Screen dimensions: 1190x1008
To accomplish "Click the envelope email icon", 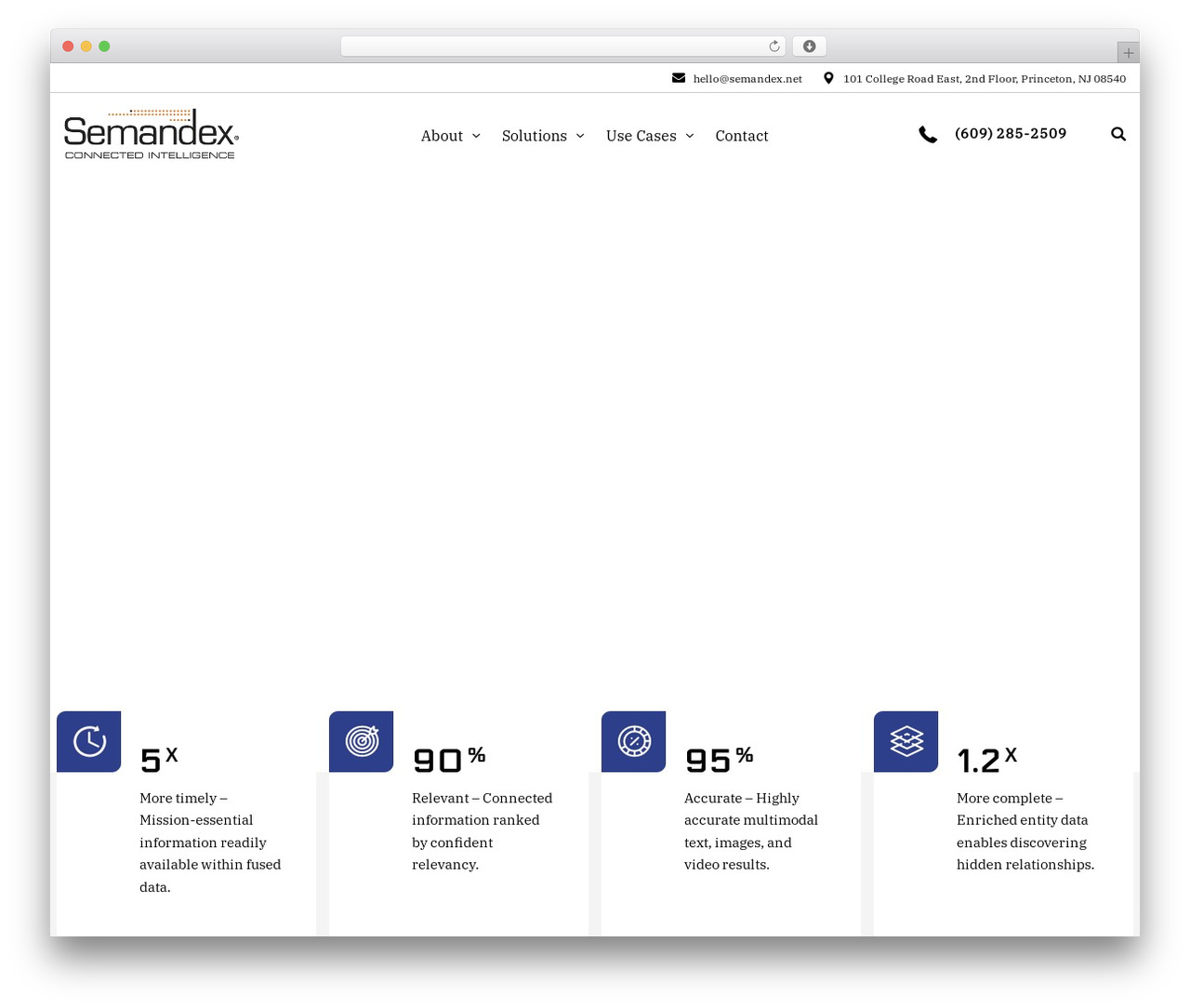I will [x=679, y=78].
